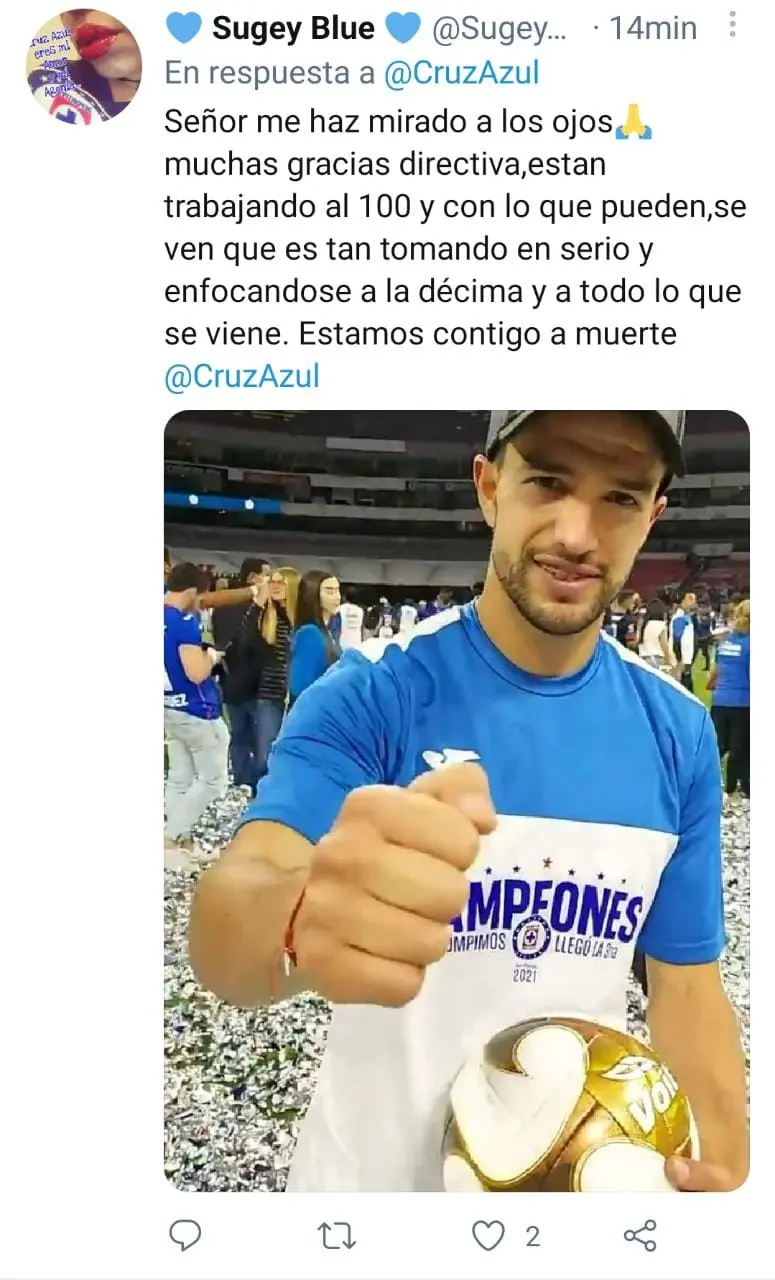Viewport: 775px width, 1280px height.
Task: Open the 14min timestamp link
Action: pos(653,28)
